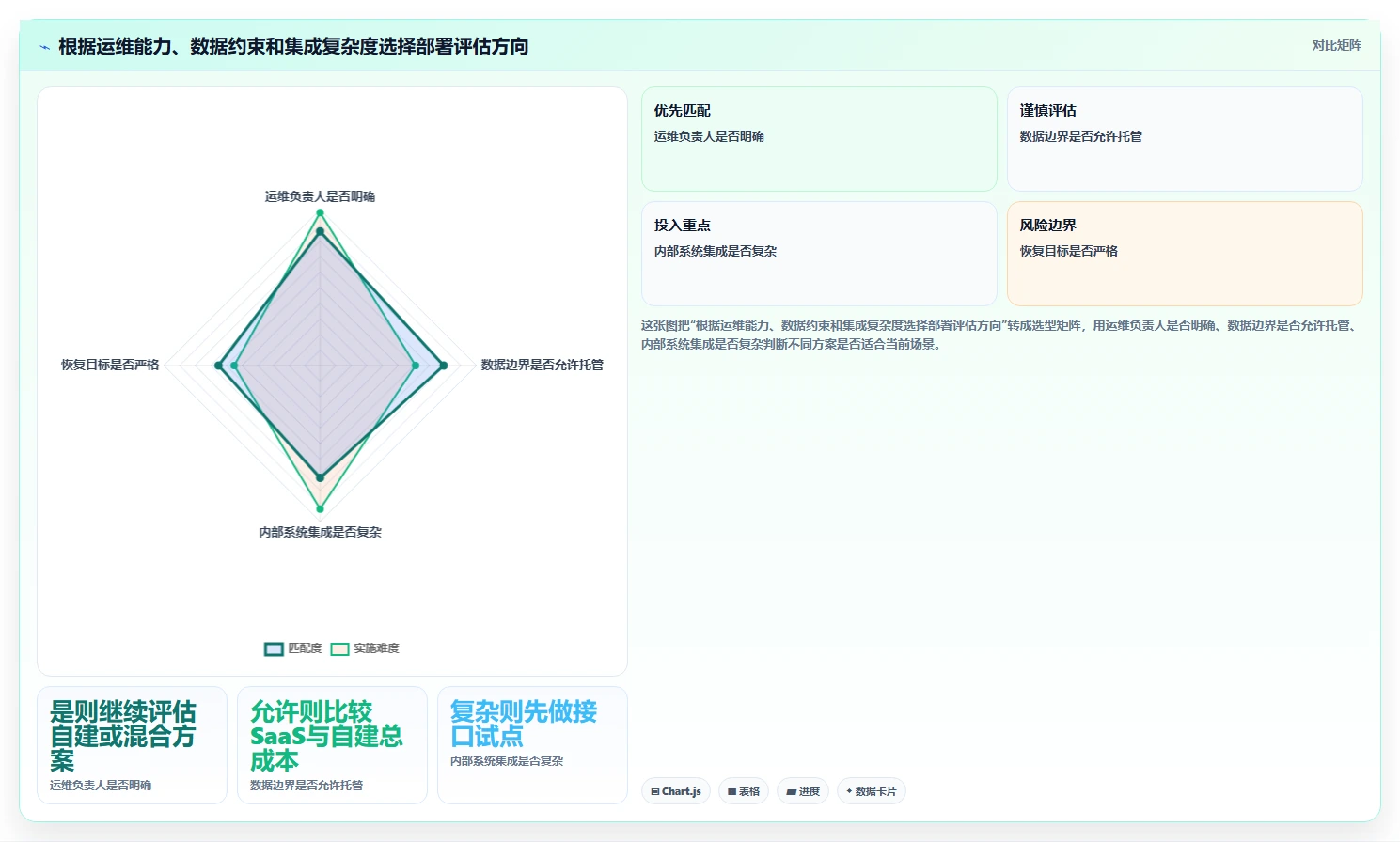Select the 风险边界 card
Screen dimensions: 1400x842
click(1185, 254)
